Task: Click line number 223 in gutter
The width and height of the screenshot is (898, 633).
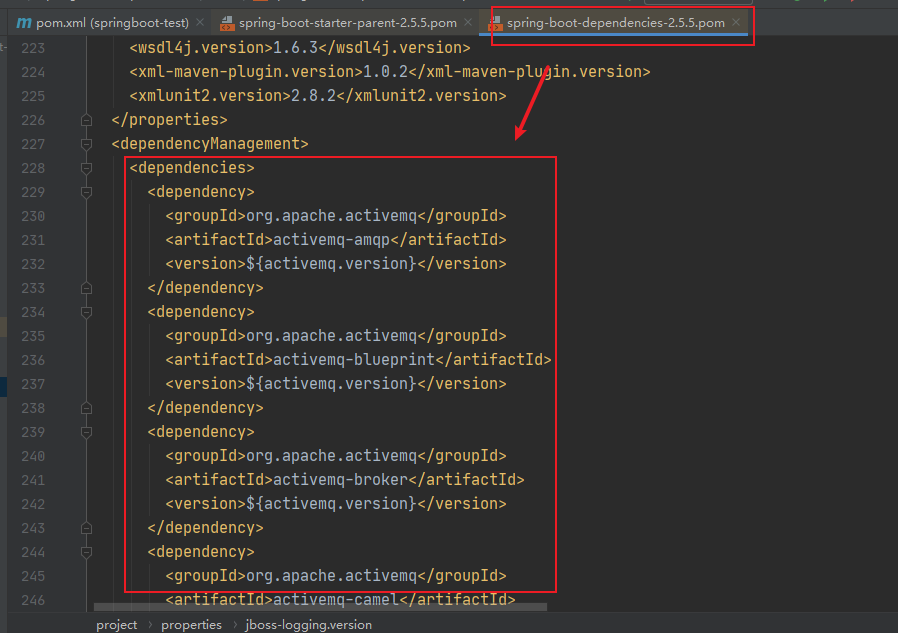Action: [x=33, y=48]
